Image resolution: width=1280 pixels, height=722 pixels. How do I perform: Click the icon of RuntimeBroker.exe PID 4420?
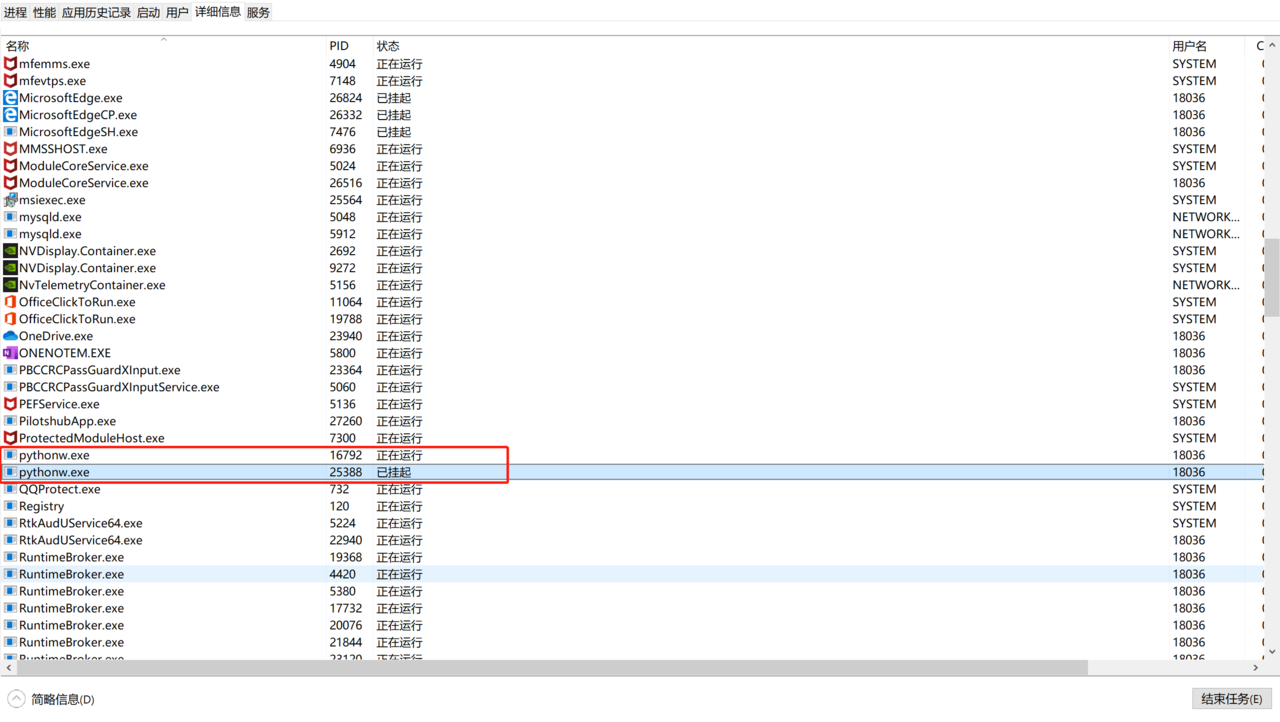[x=10, y=574]
